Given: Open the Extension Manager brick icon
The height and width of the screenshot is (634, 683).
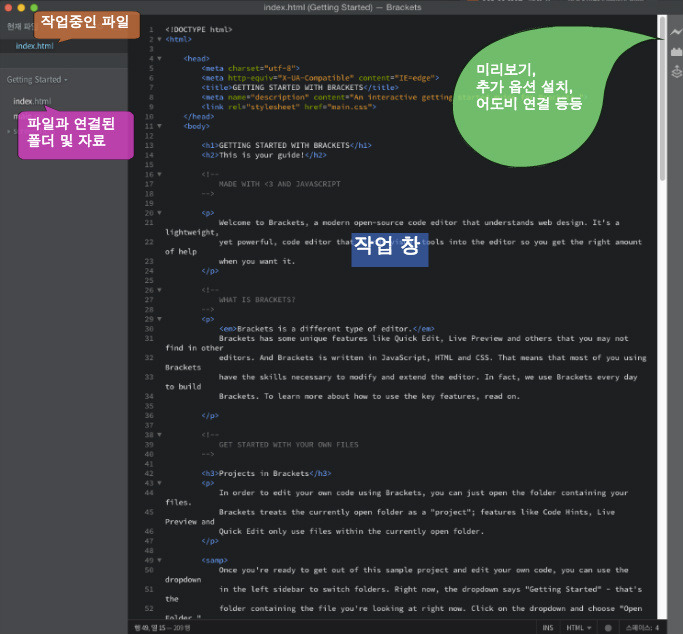Looking at the screenshot, I should pyautogui.click(x=676, y=52).
